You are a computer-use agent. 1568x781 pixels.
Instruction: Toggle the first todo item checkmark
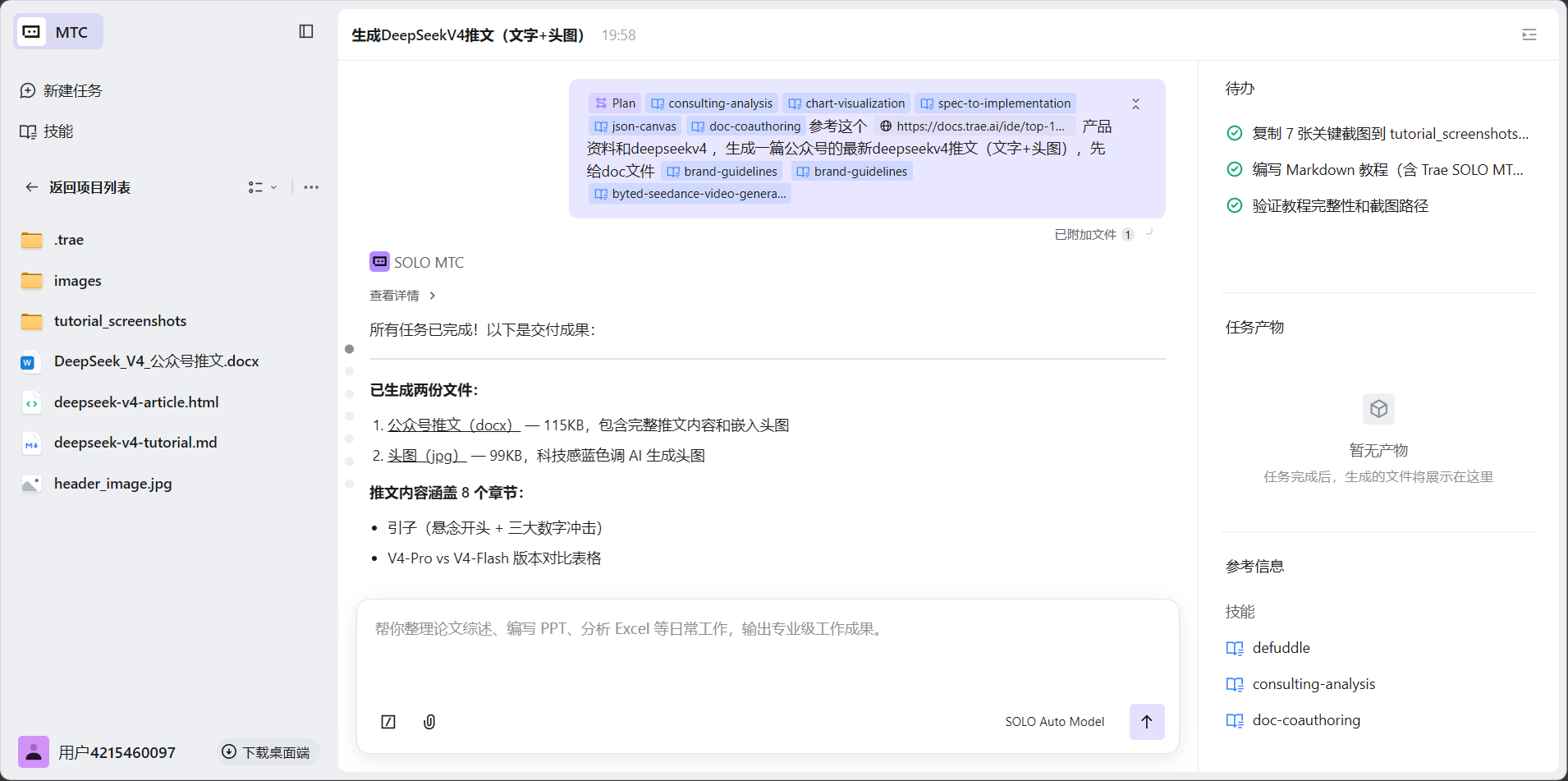(x=1234, y=133)
